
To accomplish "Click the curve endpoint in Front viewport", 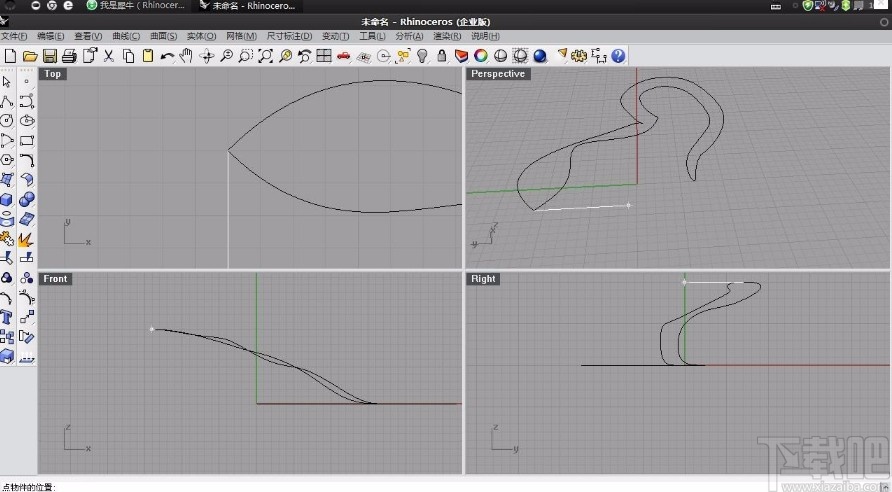I will tap(152, 329).
